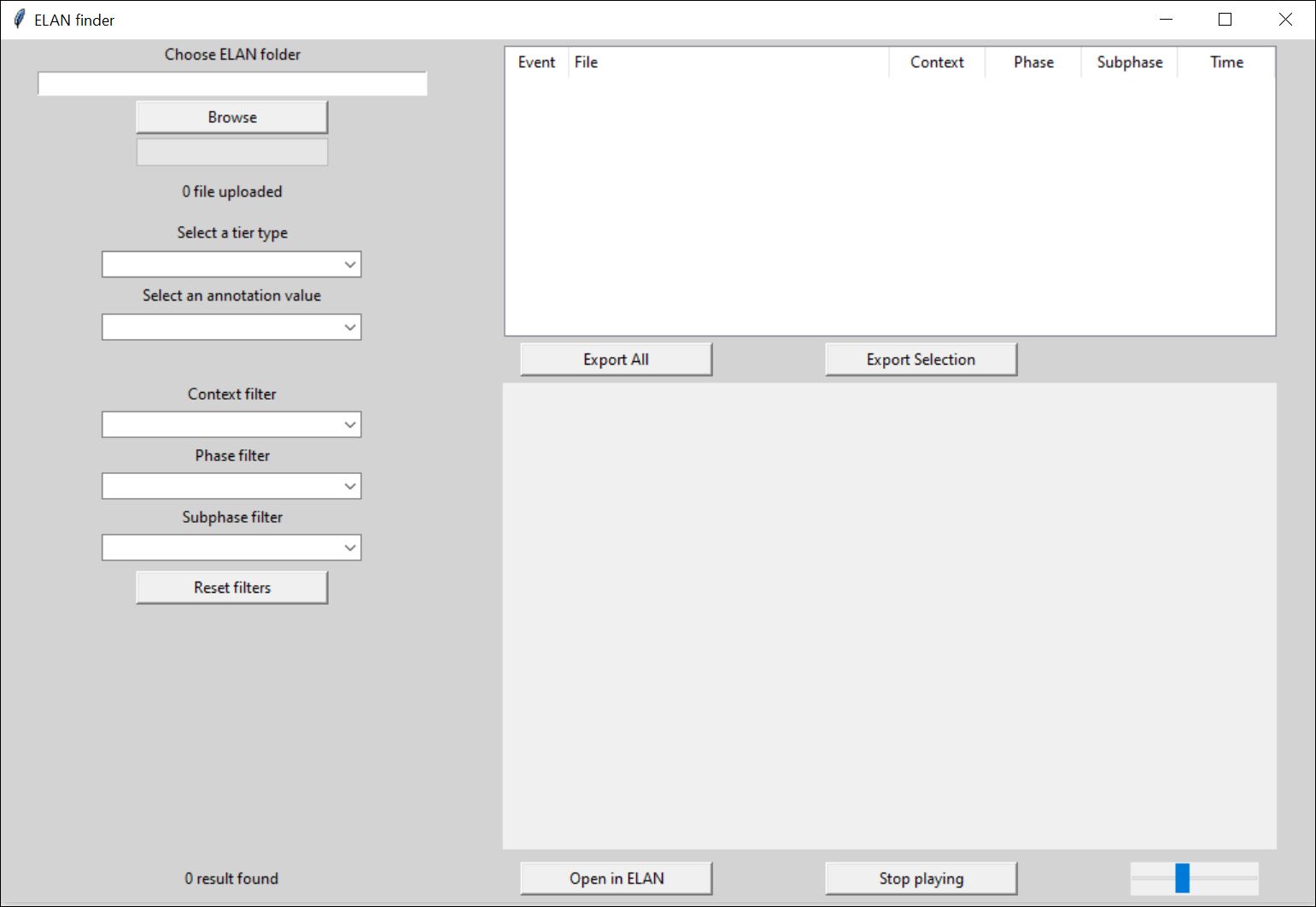Close the ELAN finder window
This screenshot has width=1316, height=907.
(1285, 19)
